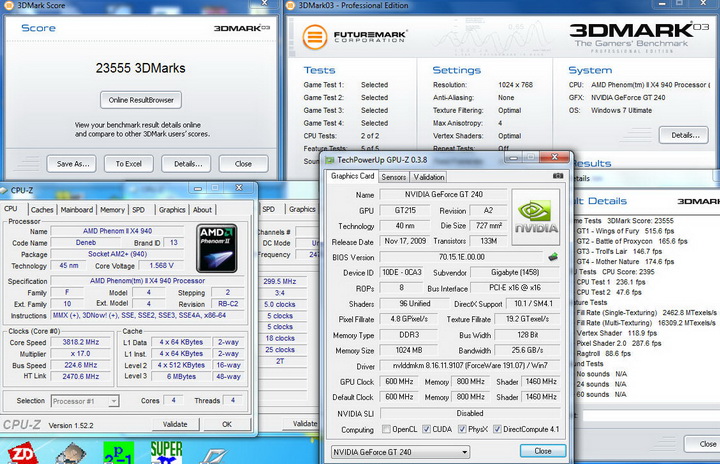Select the Graphics Card tab in GPU-Z
Viewport: 720px width, 464px height.
click(x=352, y=176)
